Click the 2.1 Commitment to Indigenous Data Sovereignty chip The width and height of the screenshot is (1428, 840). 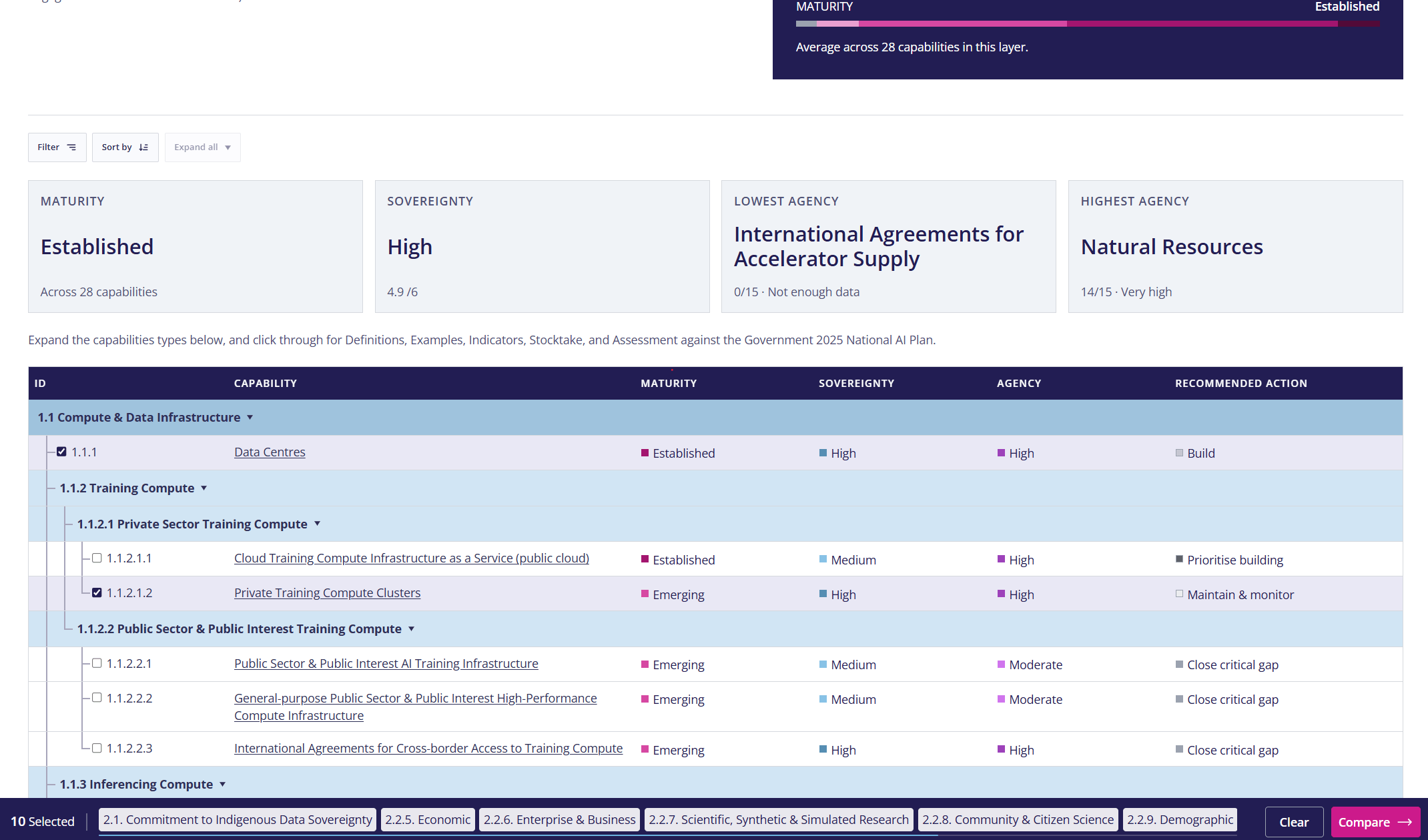(x=238, y=819)
